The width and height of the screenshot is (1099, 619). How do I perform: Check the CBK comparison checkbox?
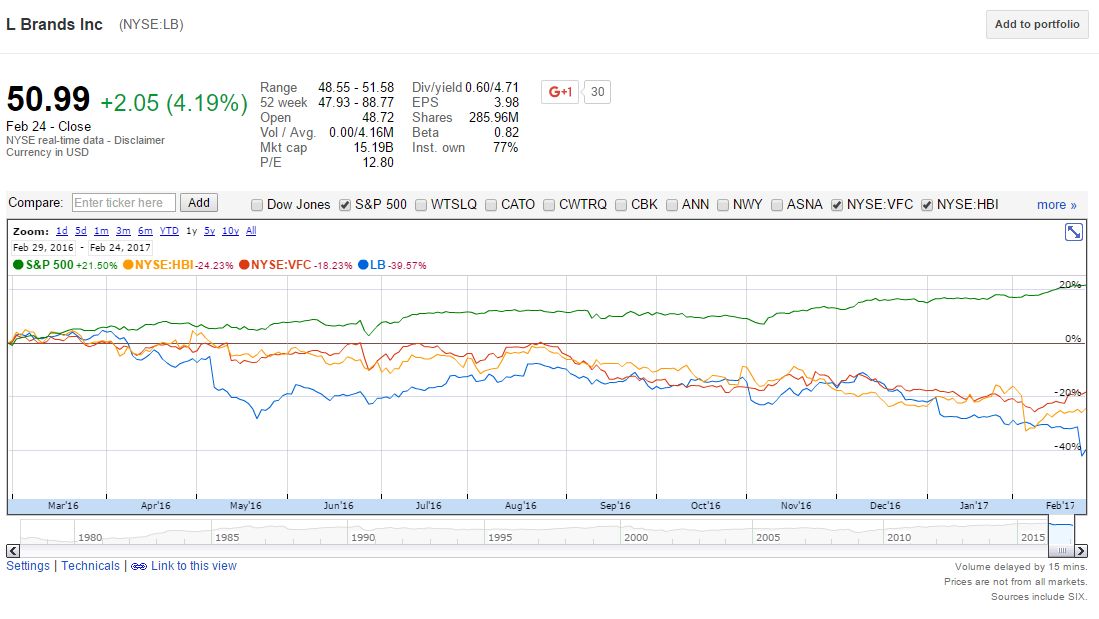click(621, 205)
